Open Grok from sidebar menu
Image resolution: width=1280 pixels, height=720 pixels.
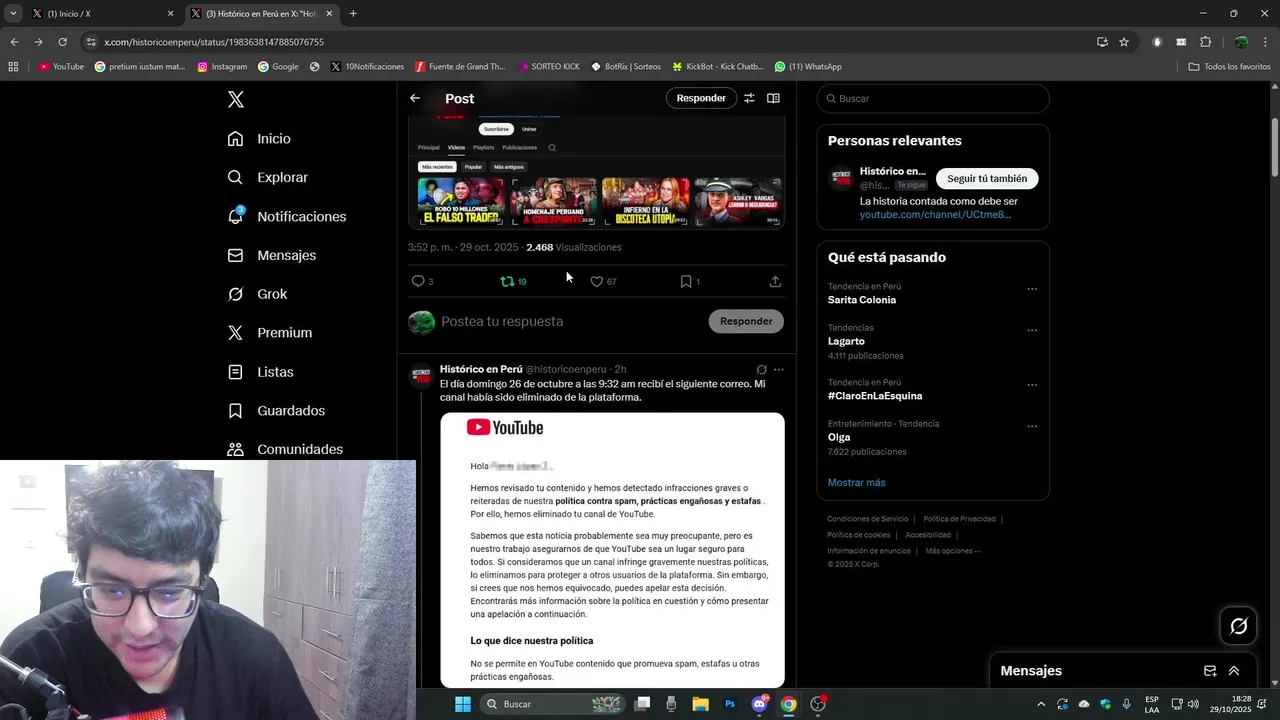pos(257,294)
